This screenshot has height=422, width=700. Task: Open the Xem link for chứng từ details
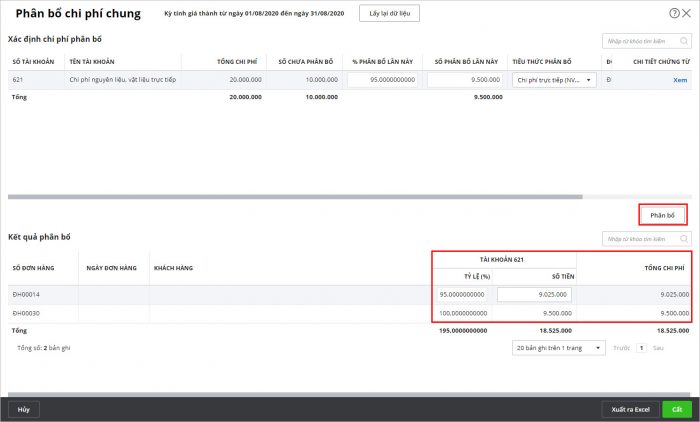(x=680, y=80)
